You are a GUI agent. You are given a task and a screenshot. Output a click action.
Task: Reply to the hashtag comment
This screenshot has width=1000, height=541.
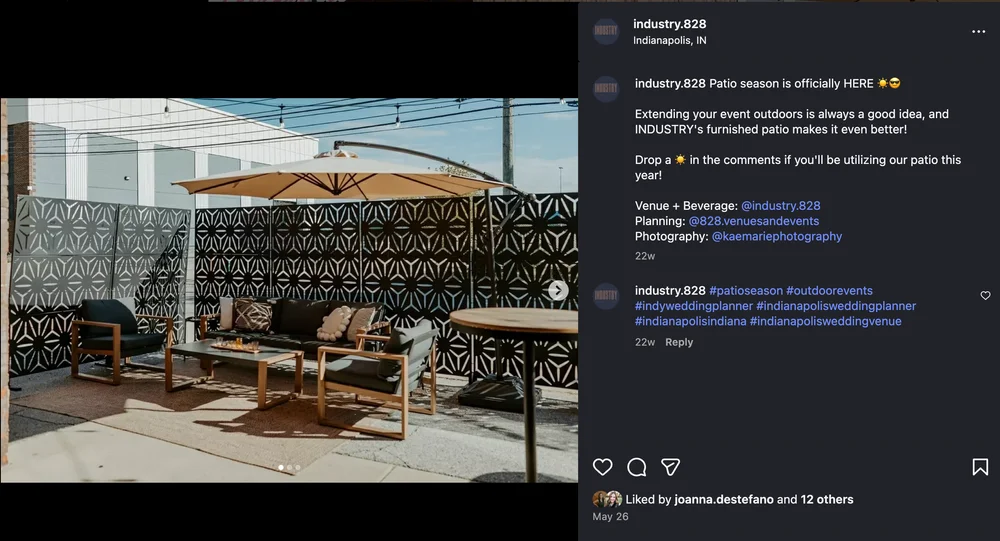[679, 342]
